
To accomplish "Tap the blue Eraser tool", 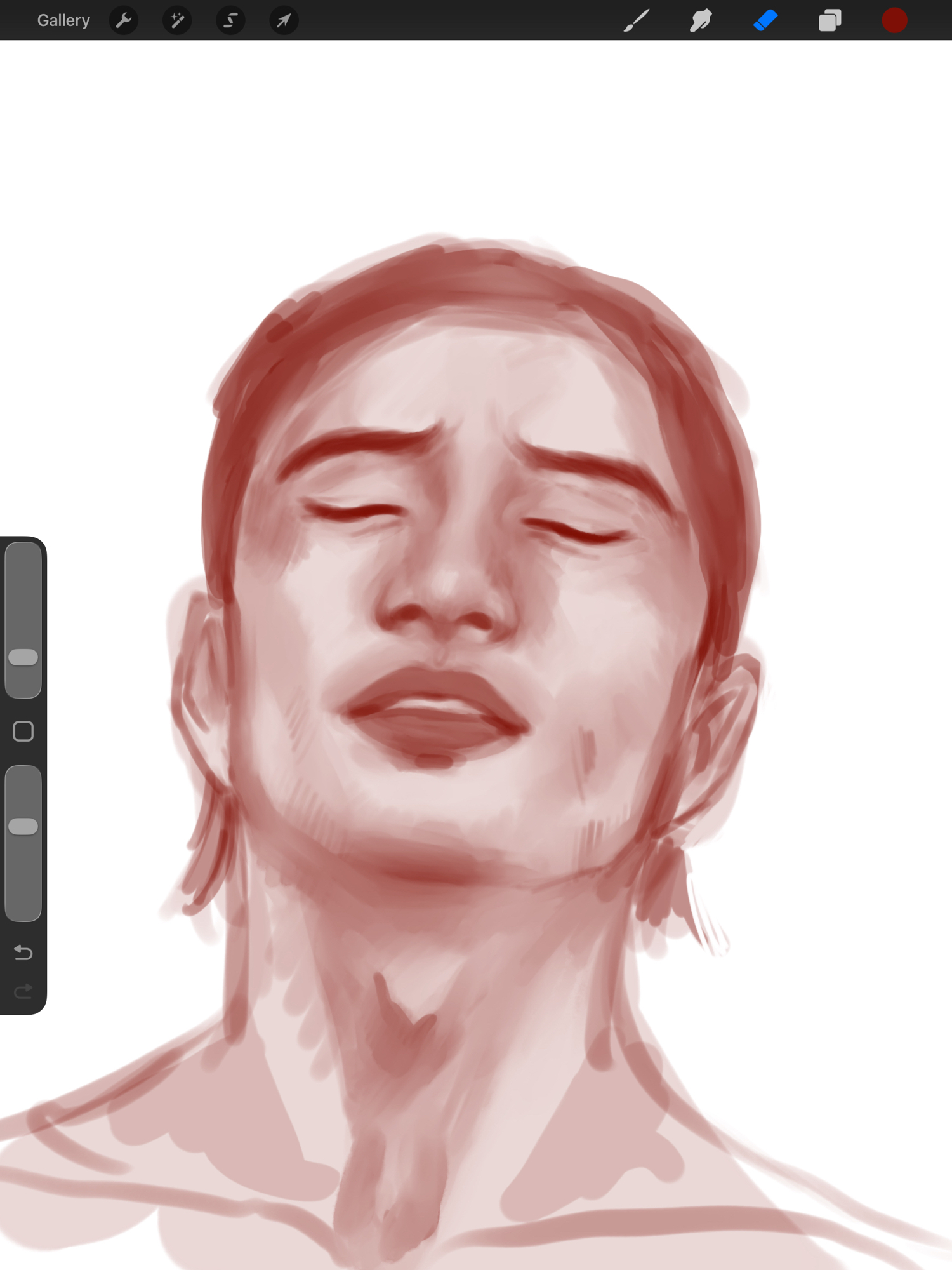I will [x=765, y=20].
